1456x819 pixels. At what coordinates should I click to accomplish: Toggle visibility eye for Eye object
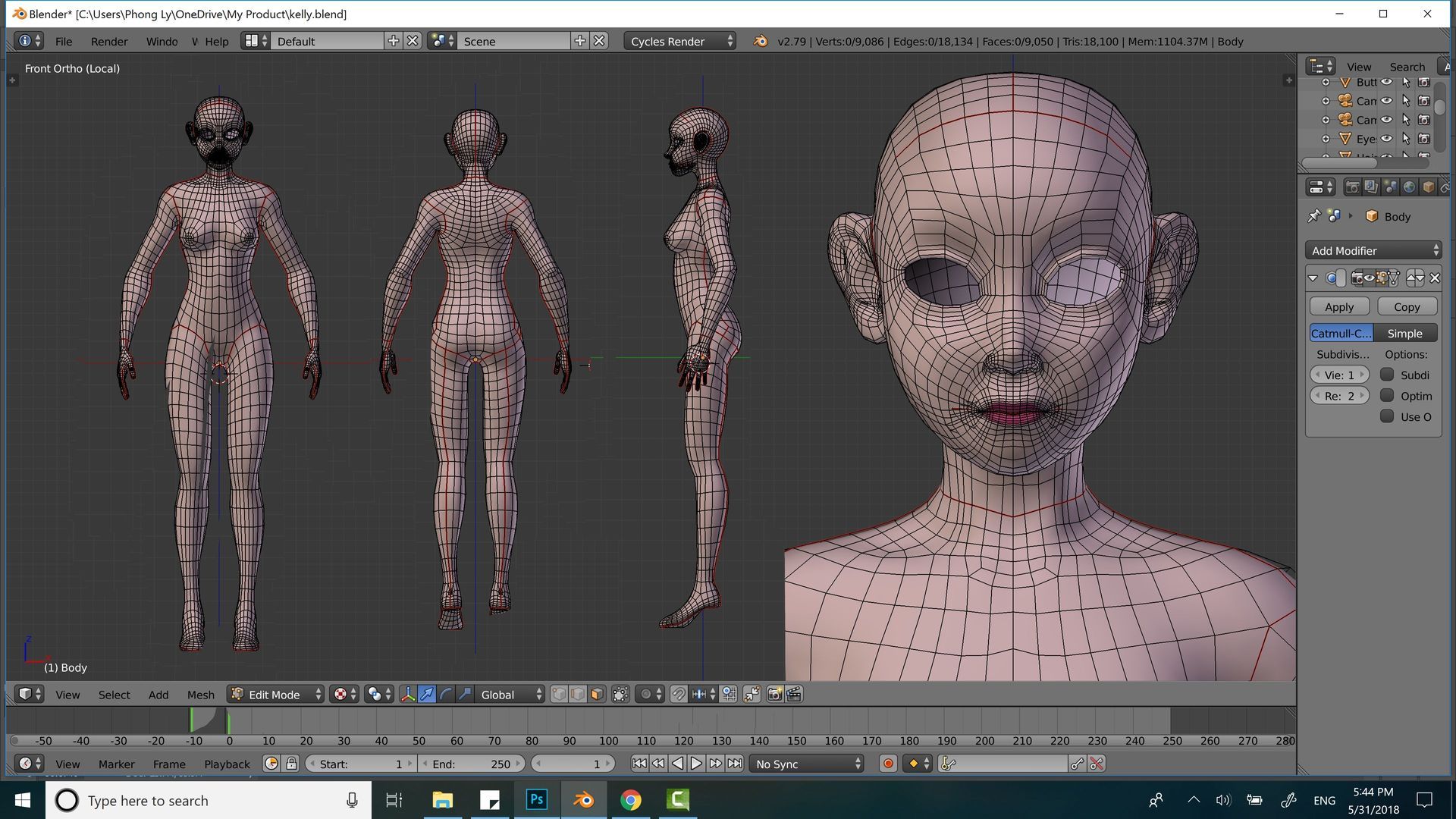(x=1386, y=139)
